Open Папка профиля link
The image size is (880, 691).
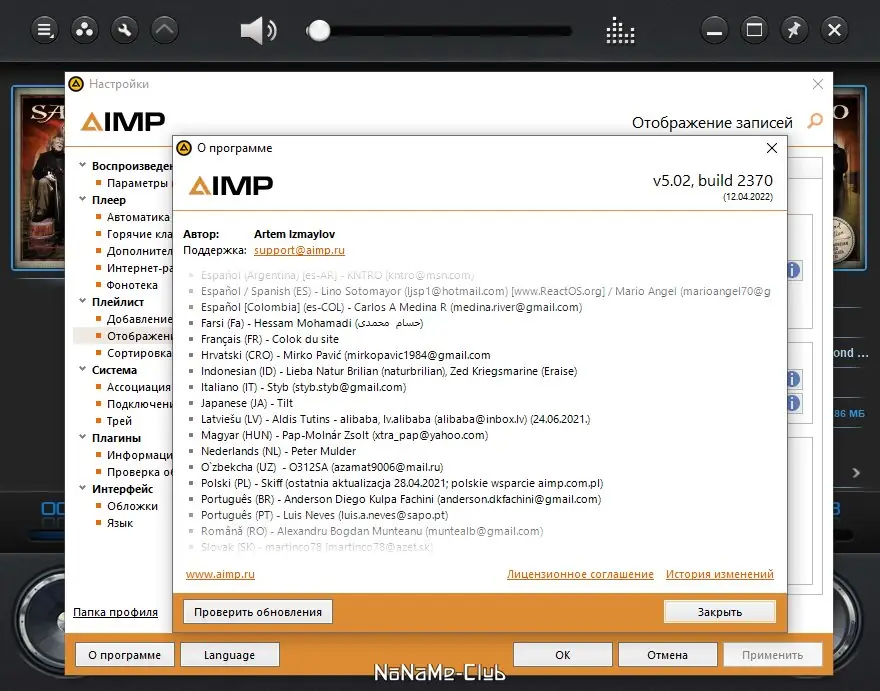115,612
